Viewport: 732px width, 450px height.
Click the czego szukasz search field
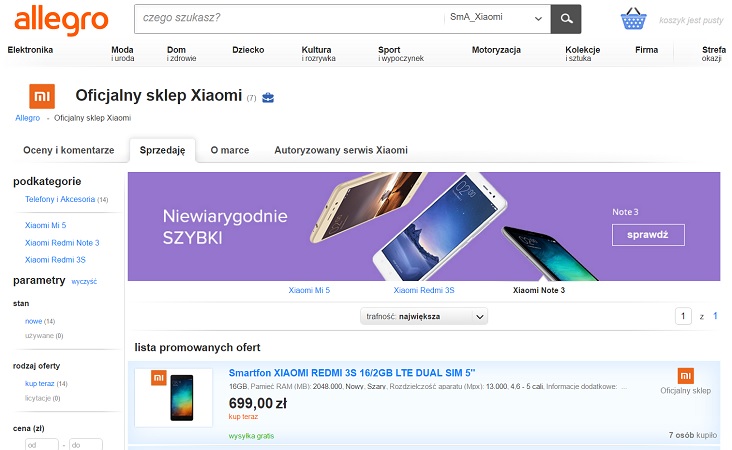coord(290,18)
